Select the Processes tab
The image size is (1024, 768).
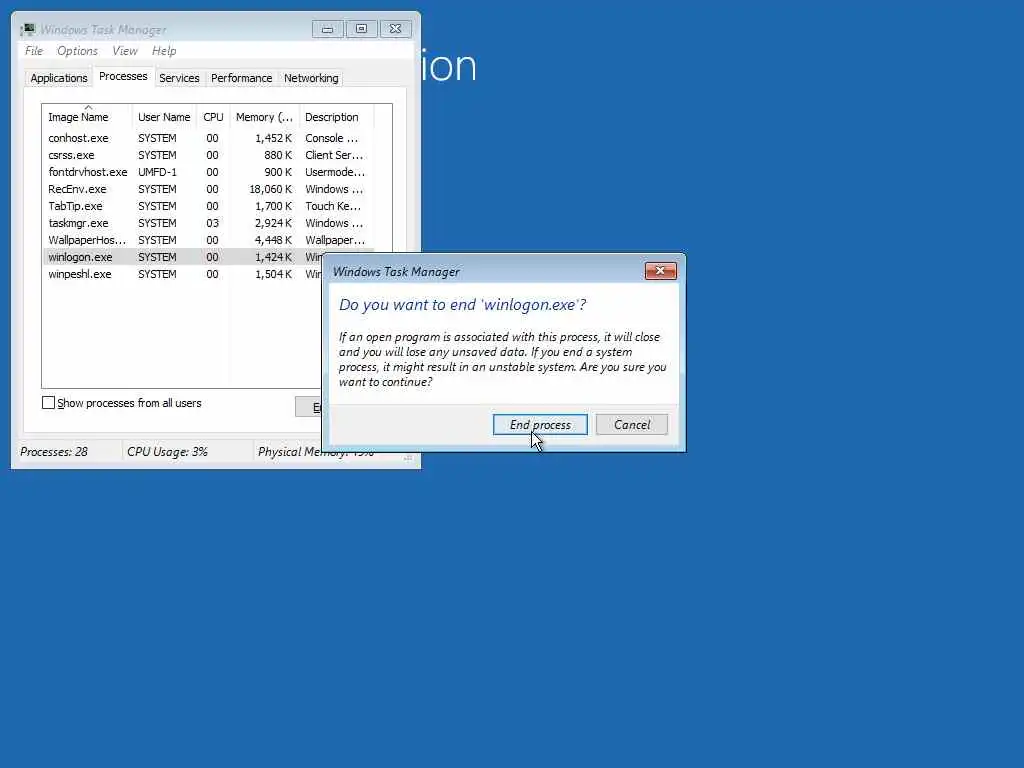(123, 76)
